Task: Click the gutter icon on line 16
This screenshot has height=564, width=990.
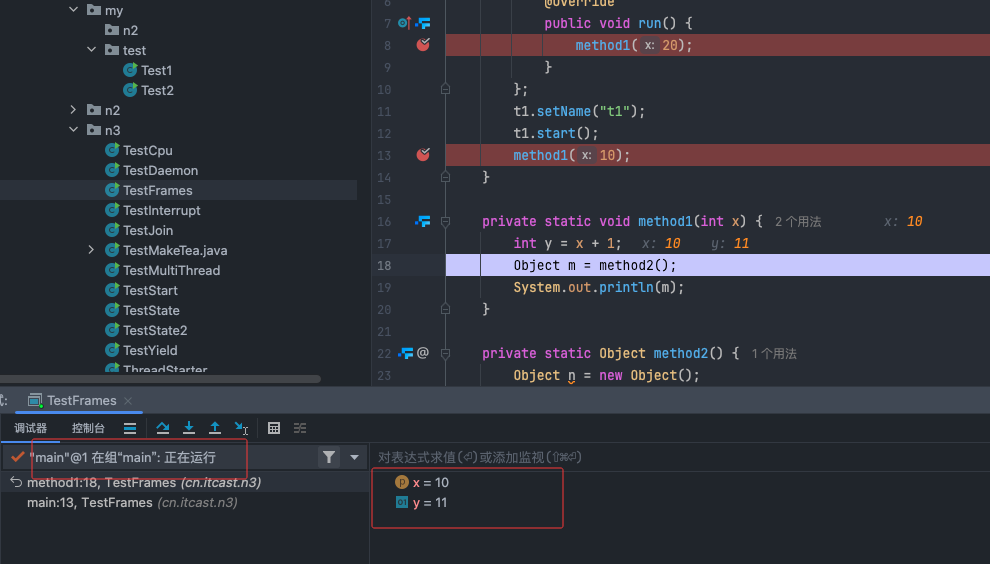Action: (x=423, y=221)
